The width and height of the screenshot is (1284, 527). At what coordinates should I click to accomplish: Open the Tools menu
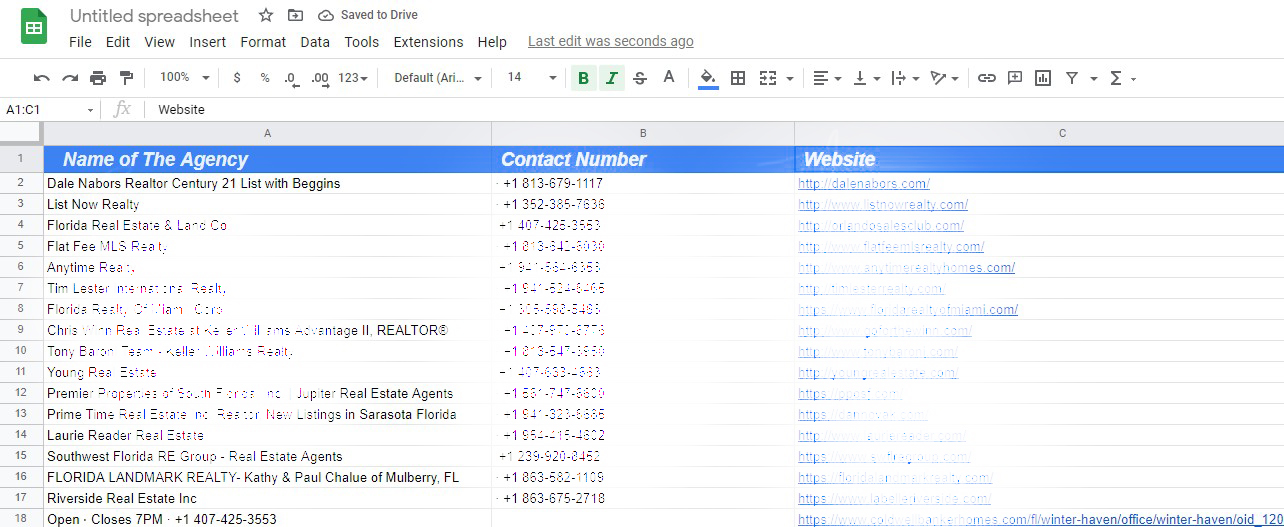click(362, 42)
